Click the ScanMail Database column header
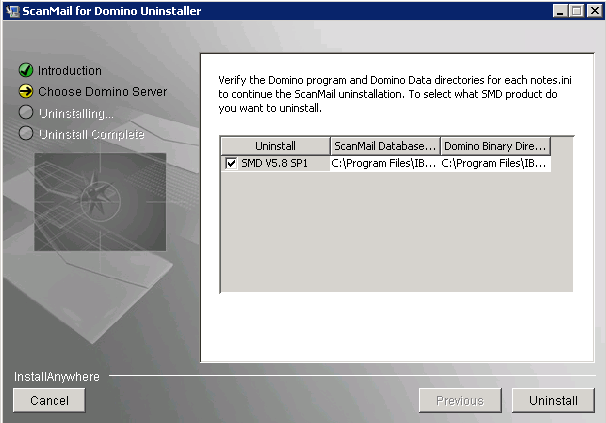606x423 pixels. click(384, 146)
